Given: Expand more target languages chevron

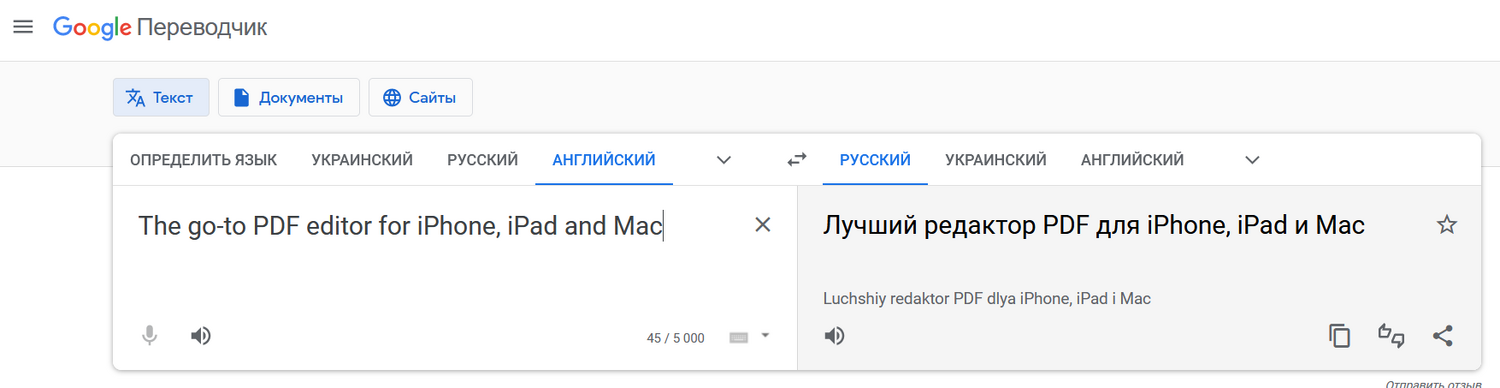Looking at the screenshot, I should pyautogui.click(x=1252, y=160).
